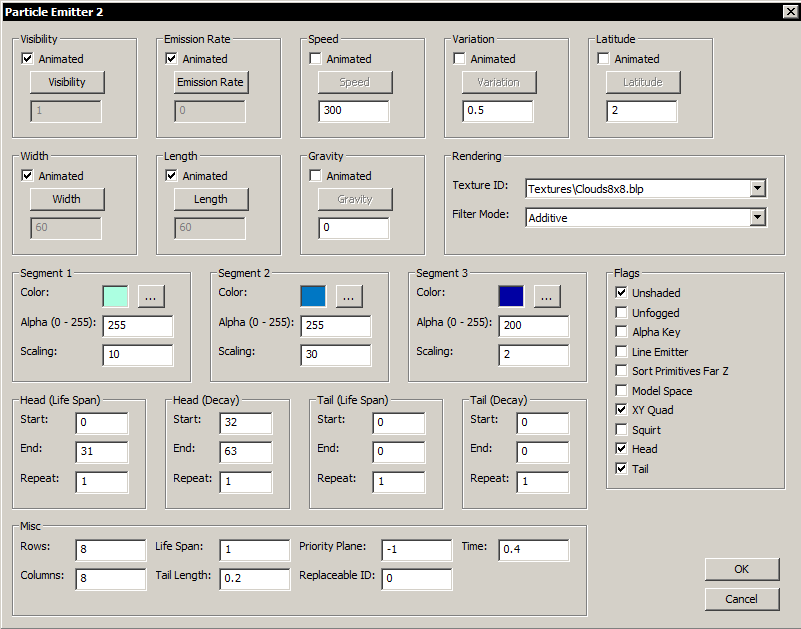Disable the XY Quad flag
The height and width of the screenshot is (629, 801).
pyautogui.click(x=621, y=410)
